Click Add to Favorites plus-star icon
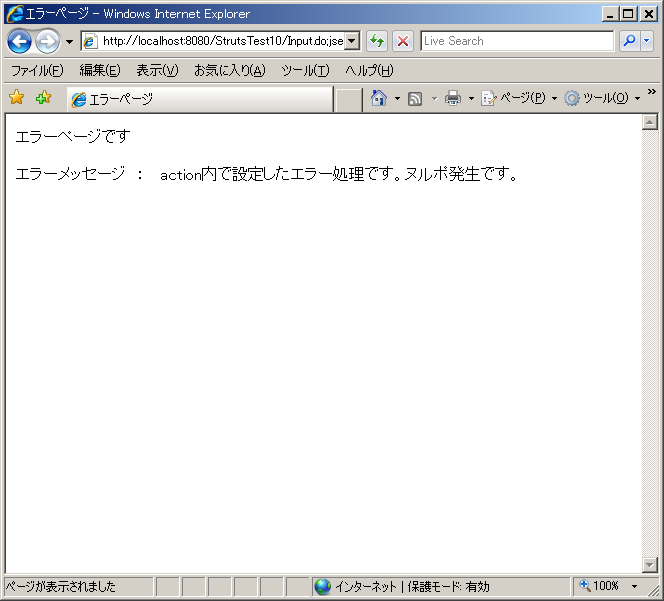Screen dimensions: 664x601 pos(43,97)
